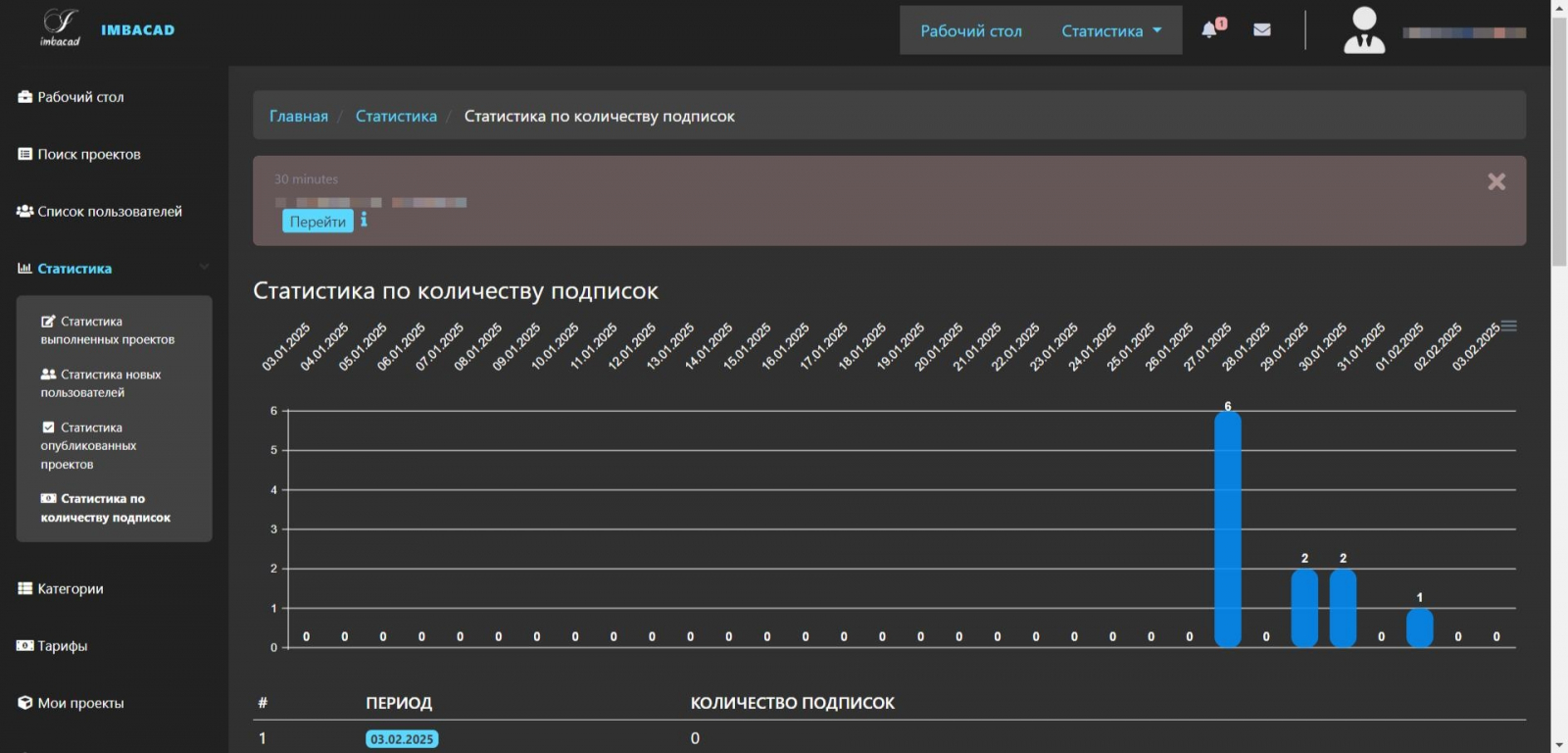
Task: Open Список пользователей in sidebar
Action: (x=109, y=212)
